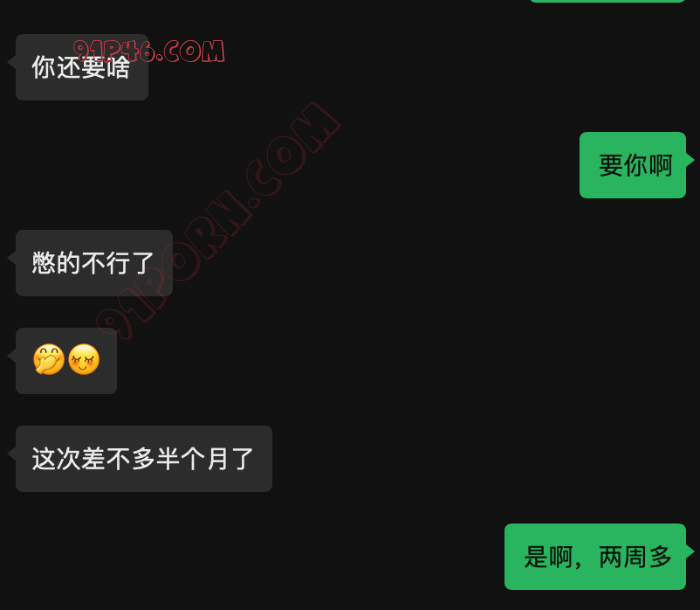
Task: Click the hand-over-mouth giggle emoji
Action: 49,359
